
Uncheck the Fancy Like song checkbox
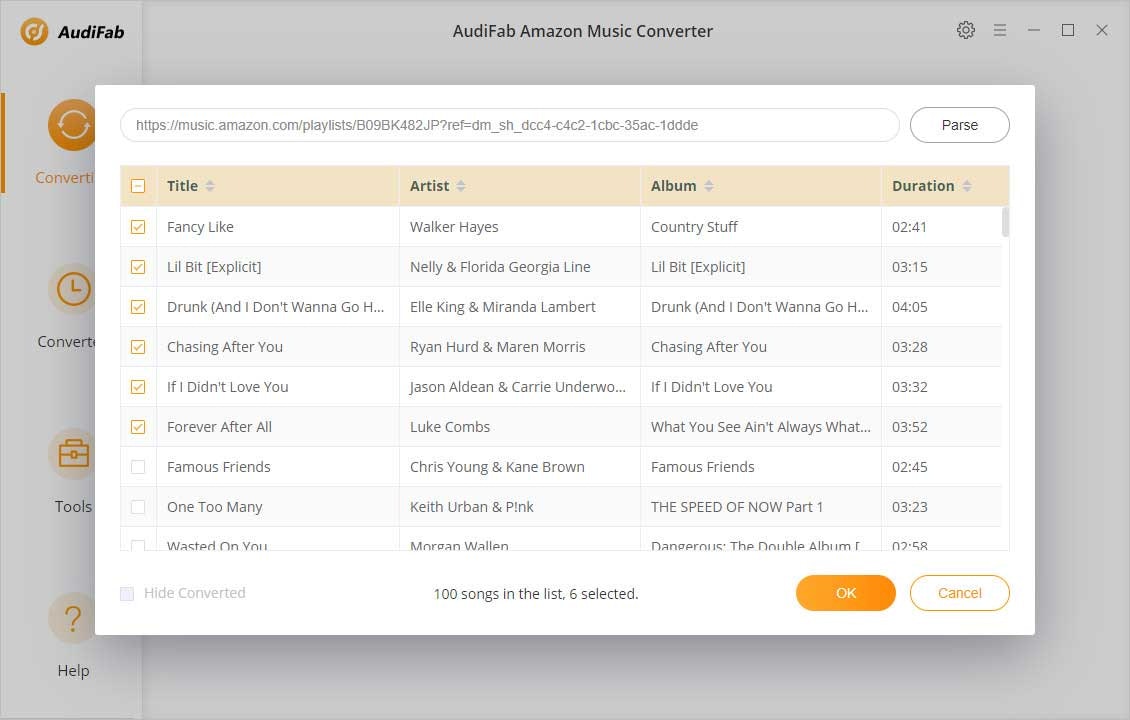pos(138,227)
